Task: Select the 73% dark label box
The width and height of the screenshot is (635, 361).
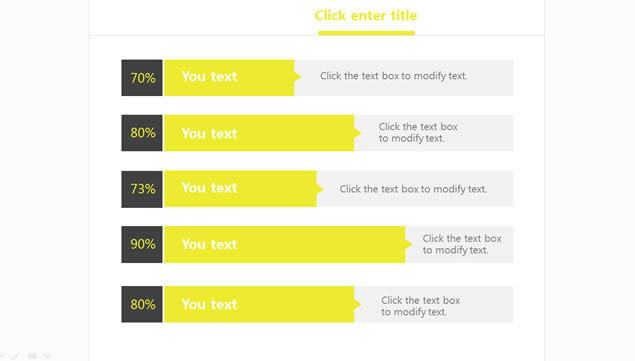Action: point(142,189)
